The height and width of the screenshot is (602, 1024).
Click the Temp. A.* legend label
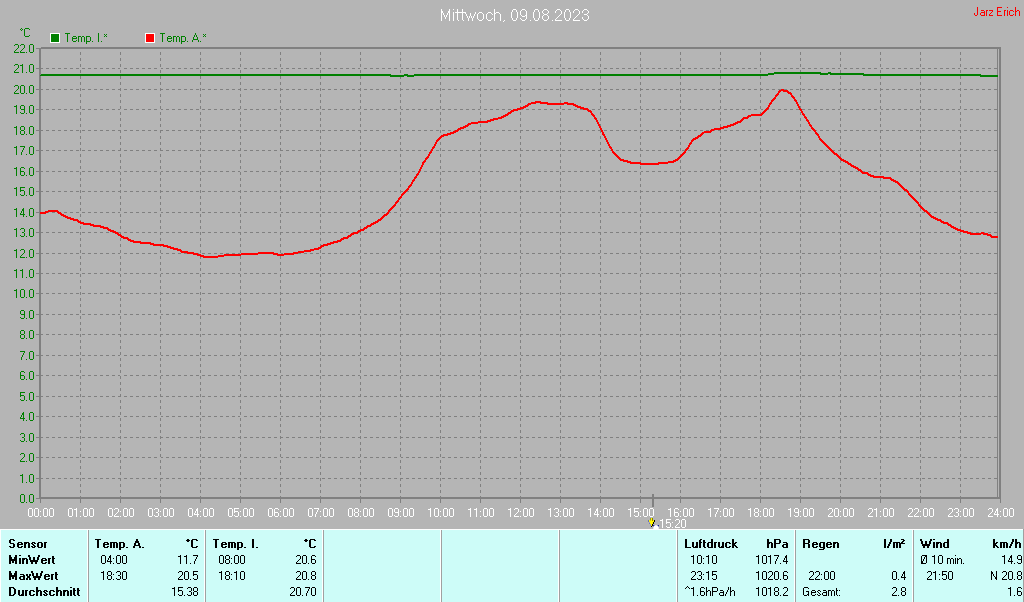click(183, 38)
